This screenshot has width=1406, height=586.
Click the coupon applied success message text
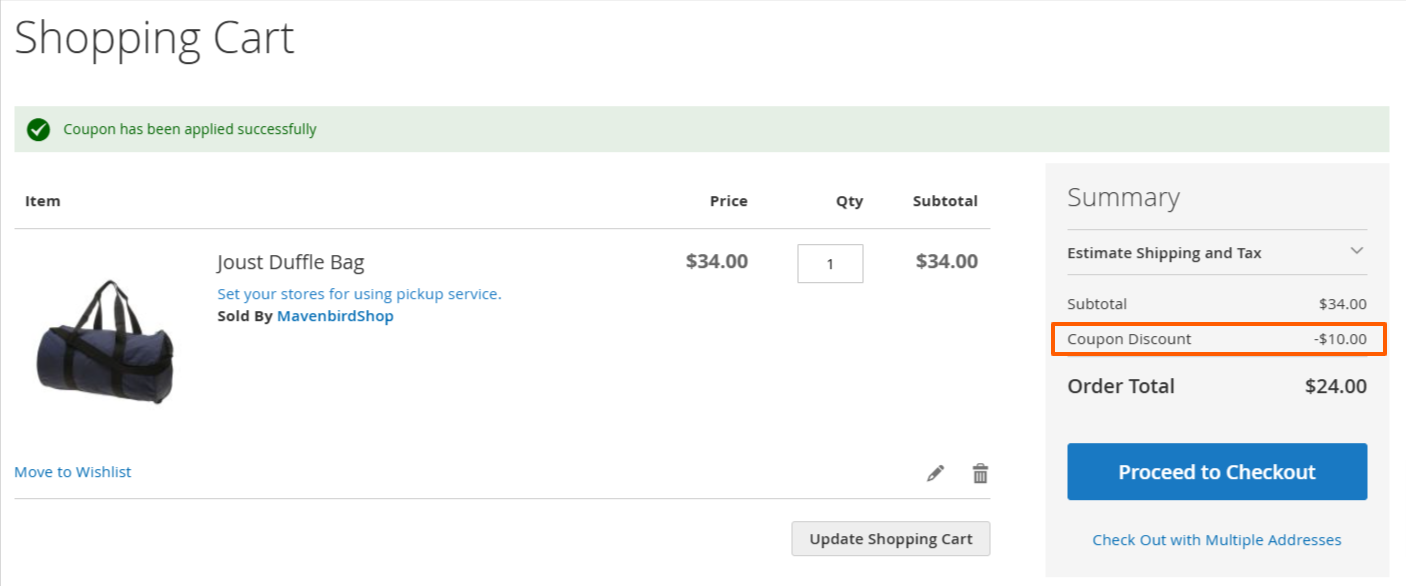tap(190, 129)
